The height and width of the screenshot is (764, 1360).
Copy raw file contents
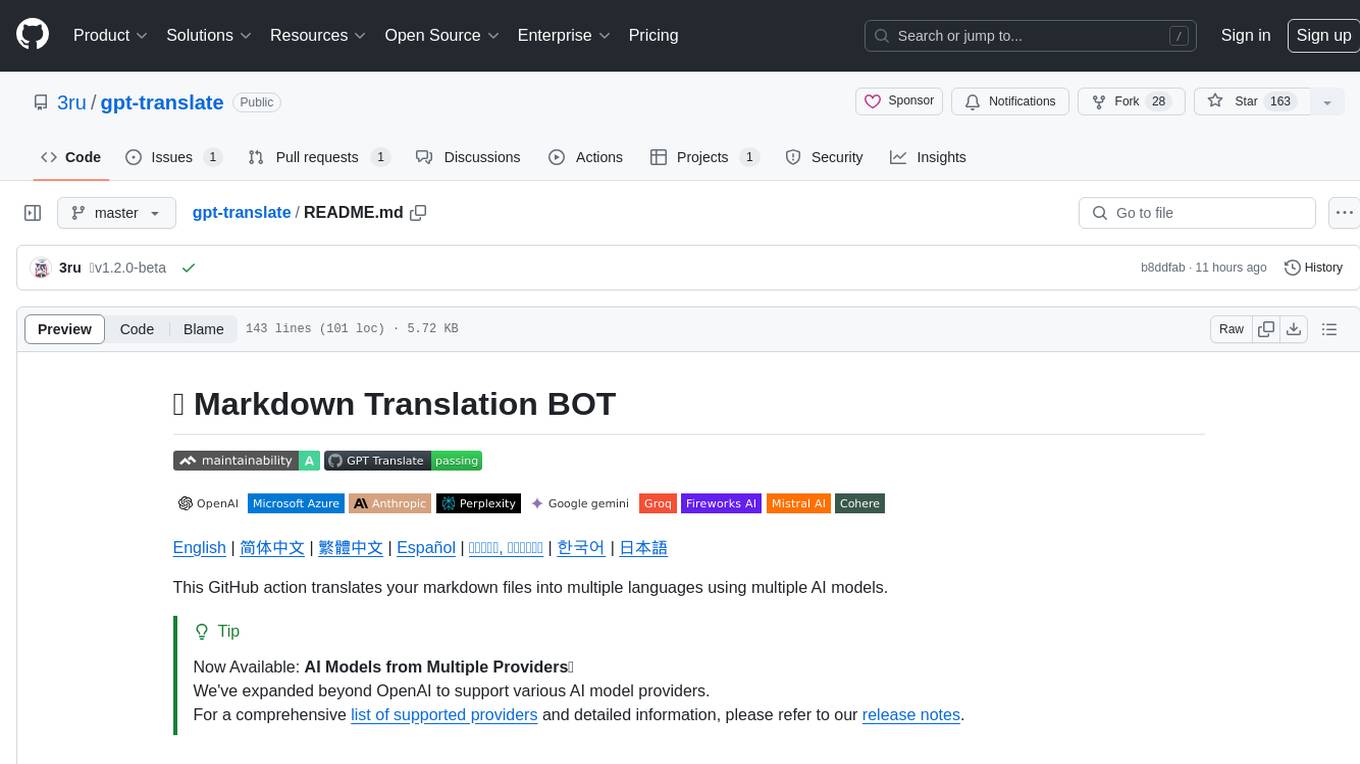(x=1266, y=329)
